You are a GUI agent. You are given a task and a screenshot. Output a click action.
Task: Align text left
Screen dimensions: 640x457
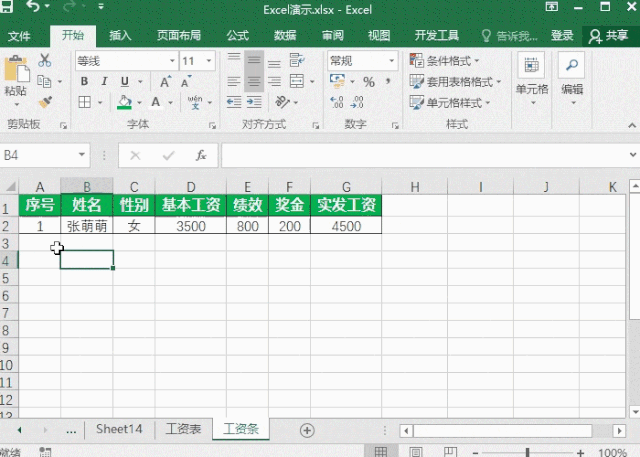point(234,82)
